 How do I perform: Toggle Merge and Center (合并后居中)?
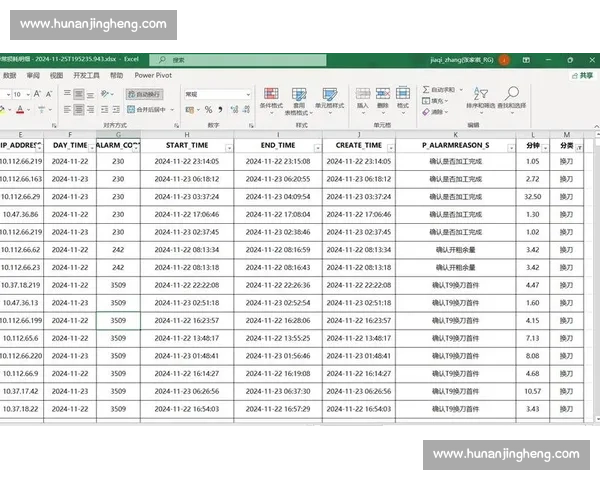(x=152, y=108)
